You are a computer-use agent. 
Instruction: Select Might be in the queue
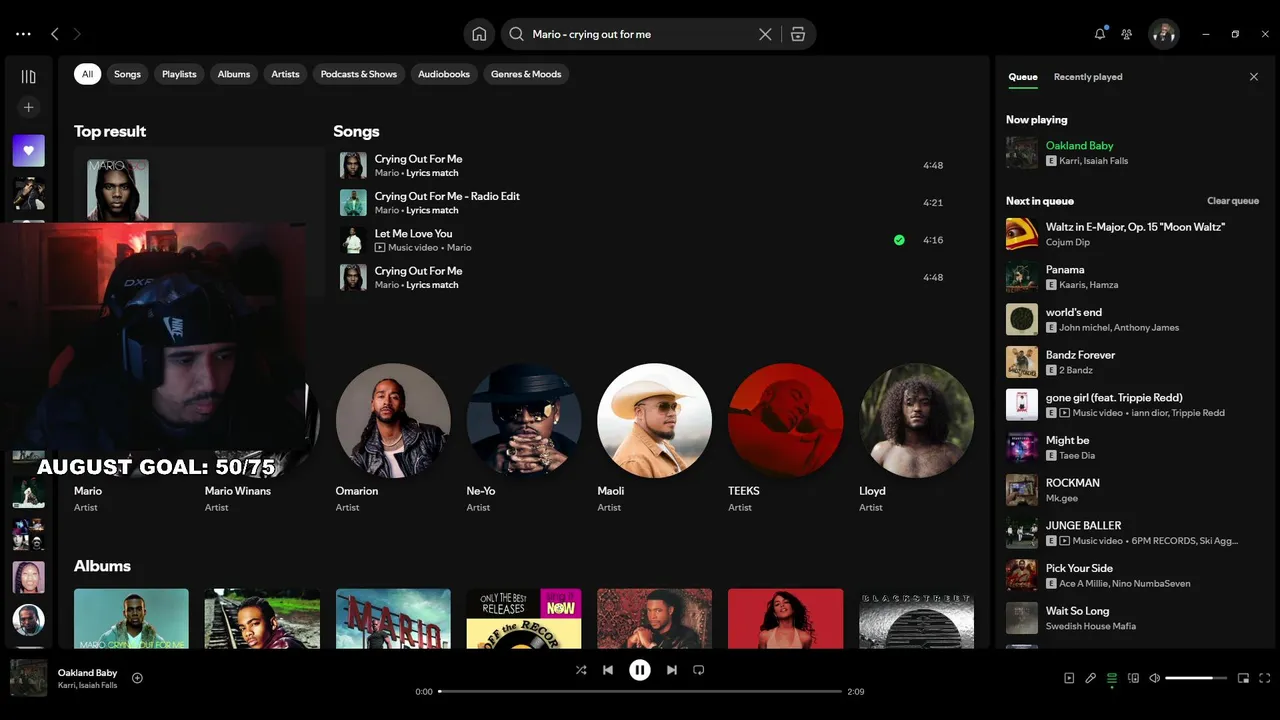1133,447
